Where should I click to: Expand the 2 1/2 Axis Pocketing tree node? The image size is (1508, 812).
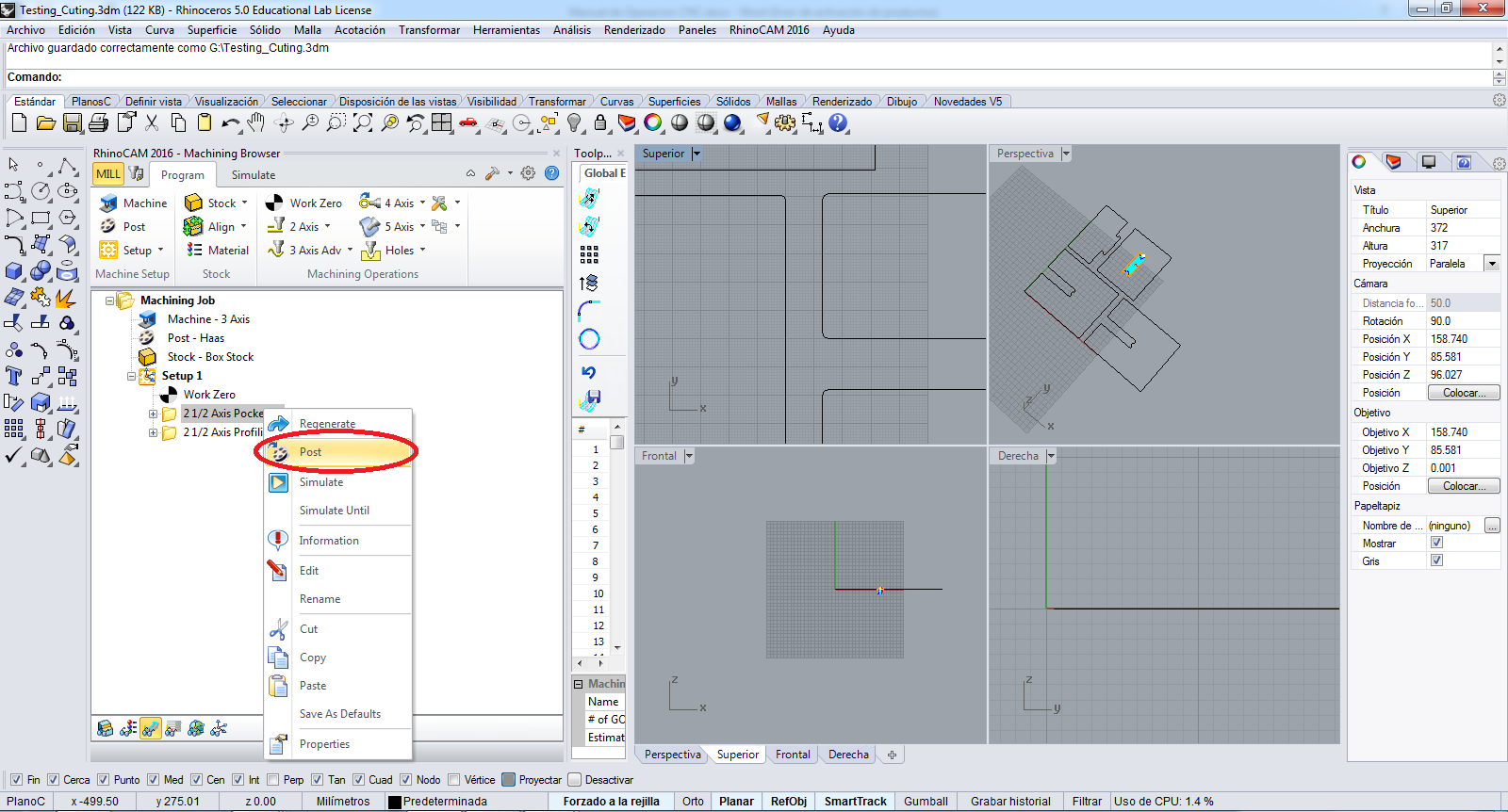153,414
